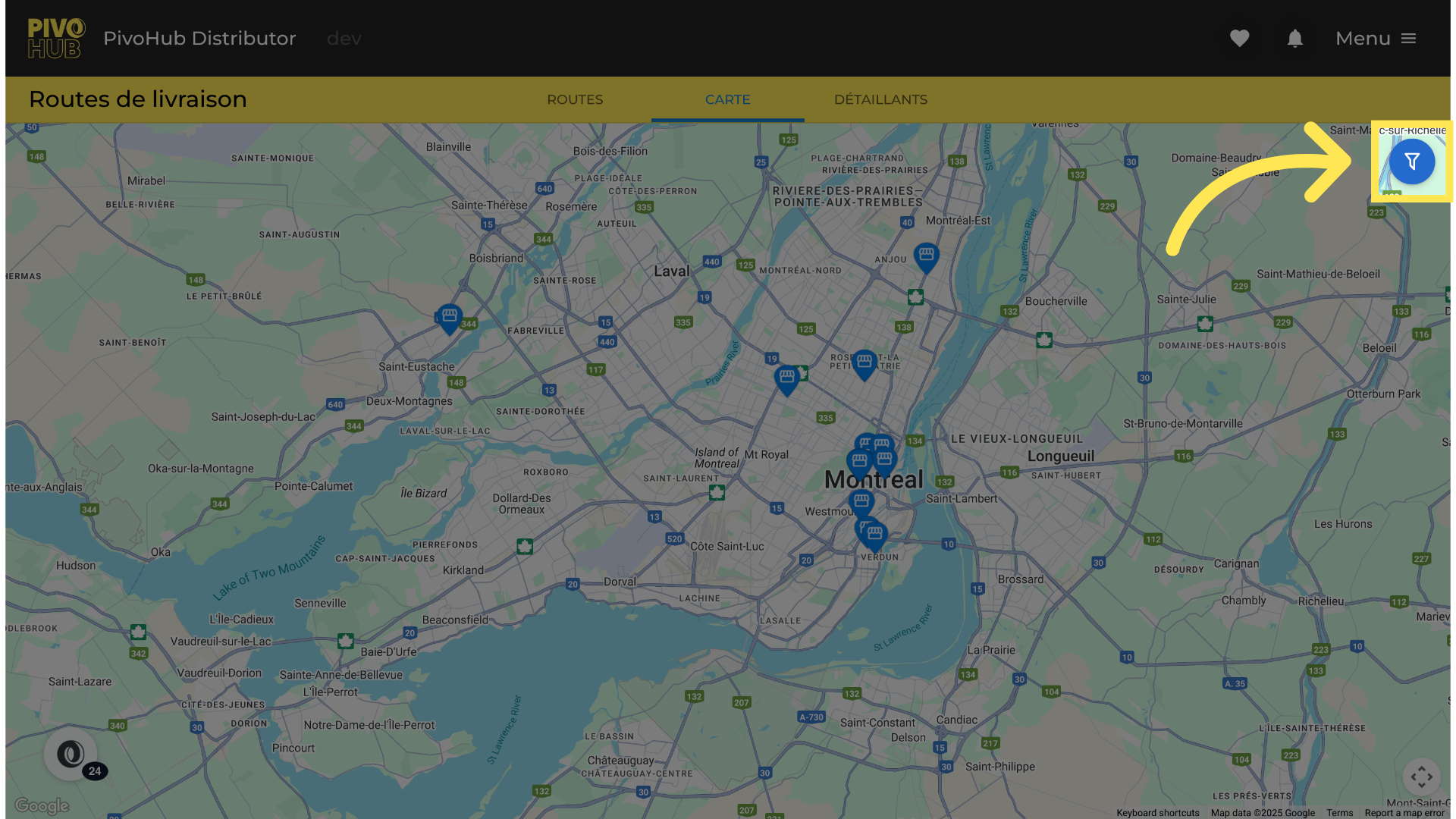Switch to the DÉTAILLANTS tab
Viewport: 1456px width, 819px height.
coord(880,99)
